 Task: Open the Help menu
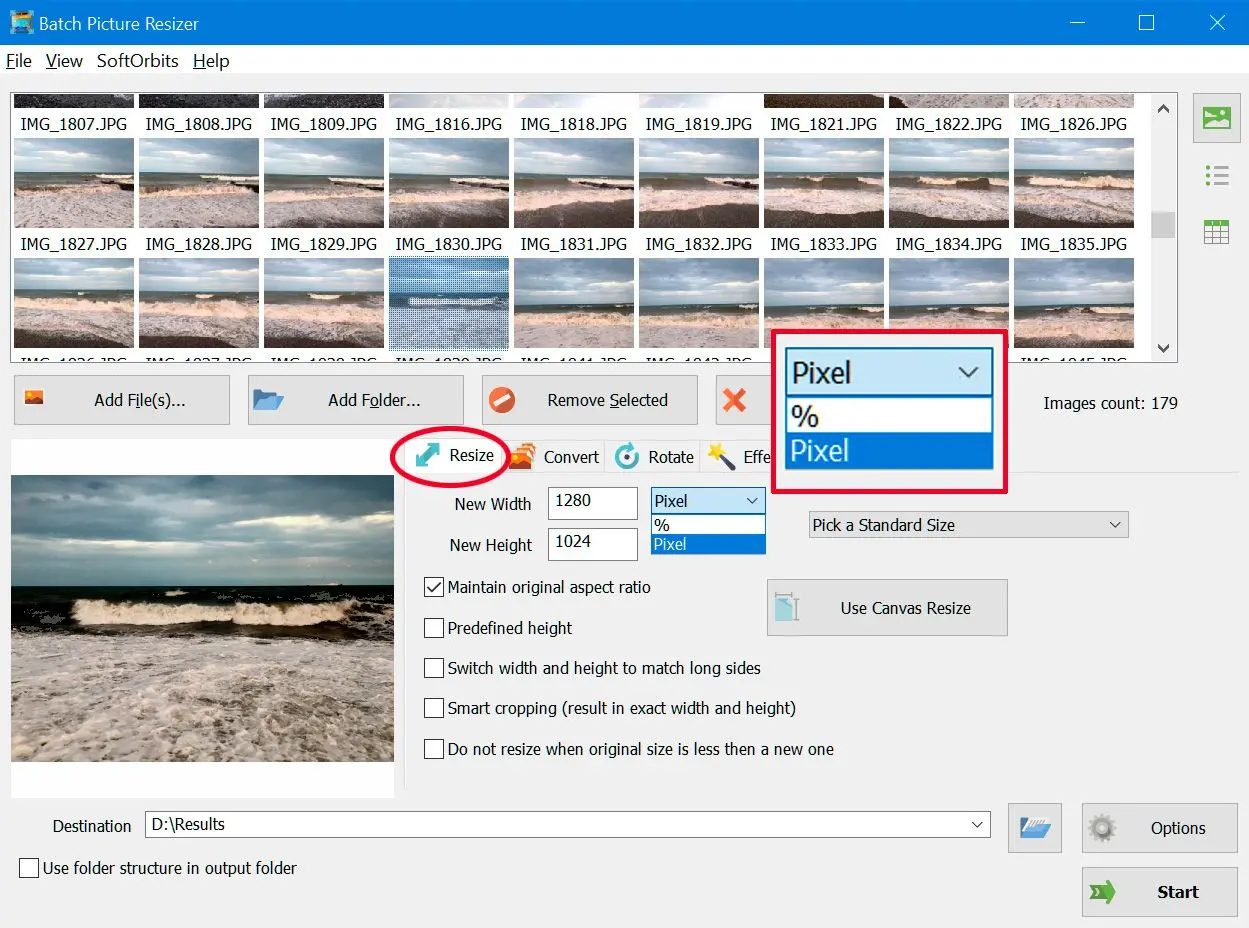click(211, 61)
